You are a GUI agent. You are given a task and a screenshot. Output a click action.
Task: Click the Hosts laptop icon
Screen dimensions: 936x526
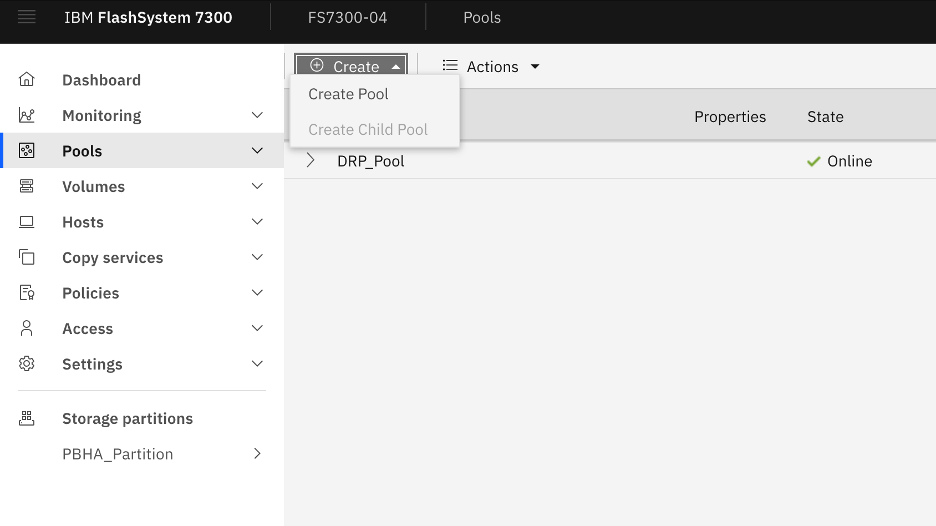pos(27,222)
